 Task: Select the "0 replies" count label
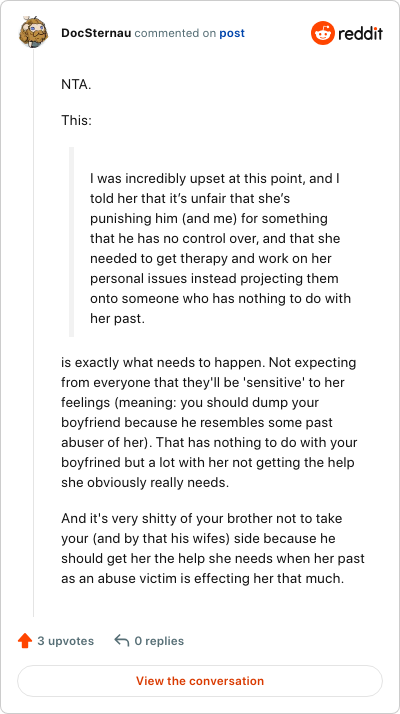159,641
